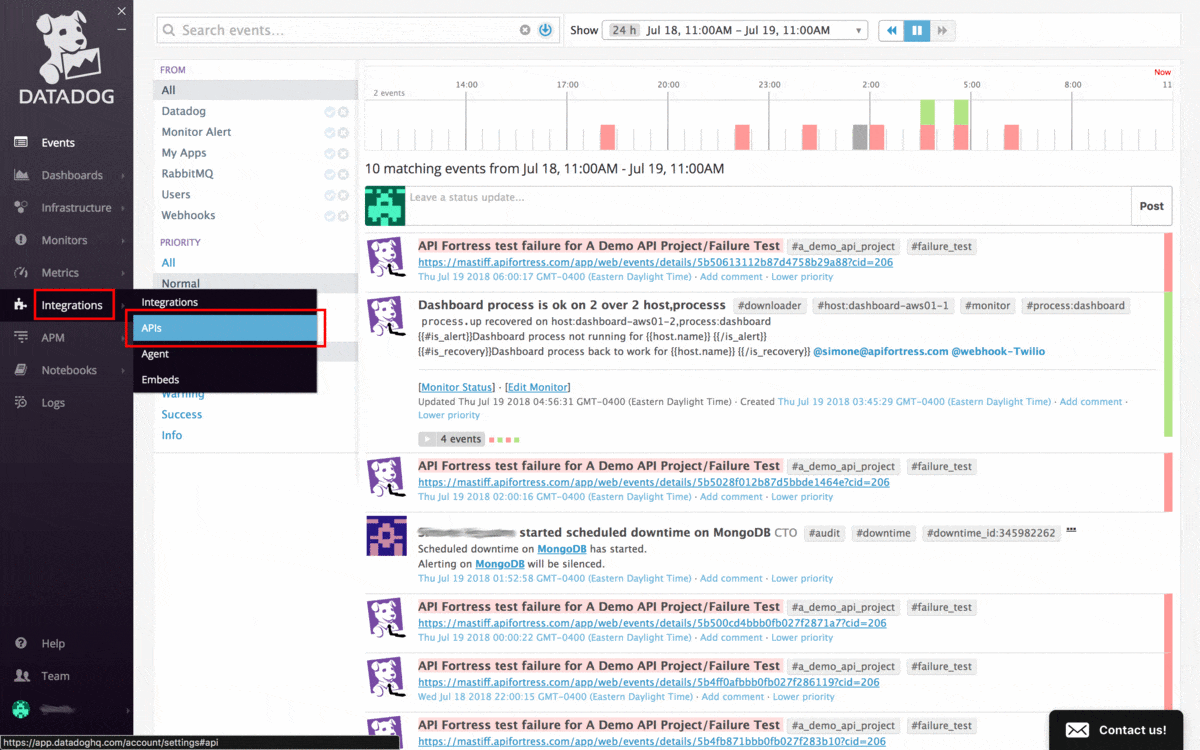Click the green bar in the events timeline
Image resolution: width=1200 pixels, height=750 pixels.
click(x=927, y=112)
